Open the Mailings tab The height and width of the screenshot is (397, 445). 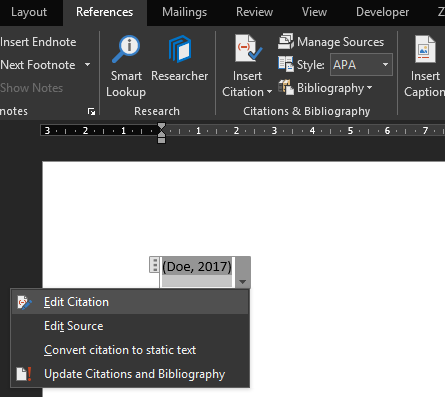pos(184,12)
